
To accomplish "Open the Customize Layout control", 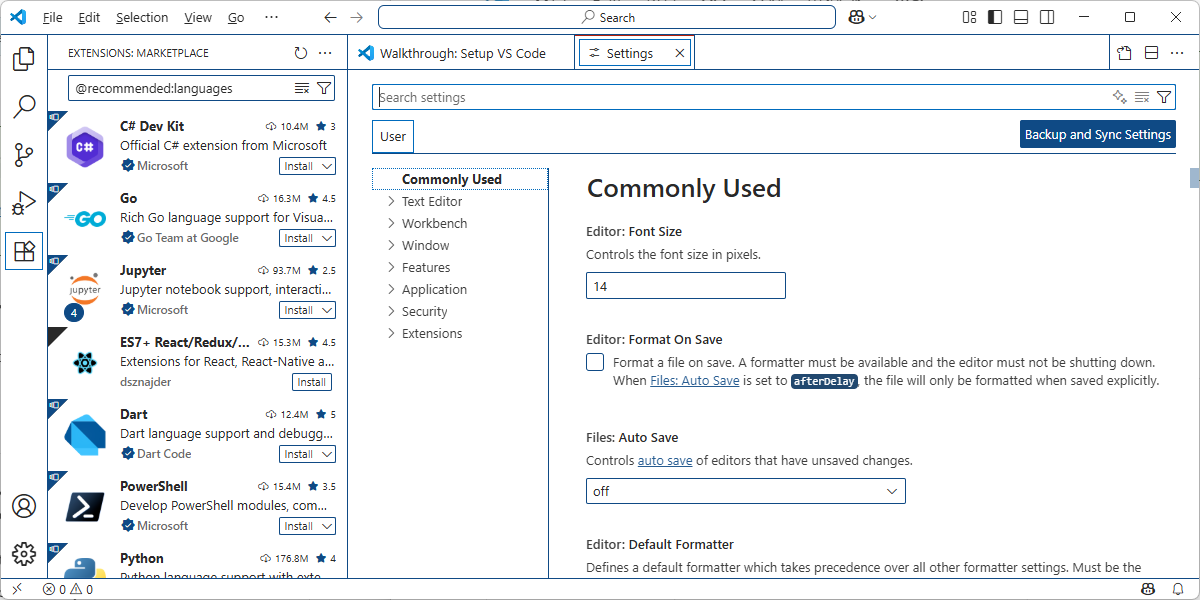I will pos(969,17).
